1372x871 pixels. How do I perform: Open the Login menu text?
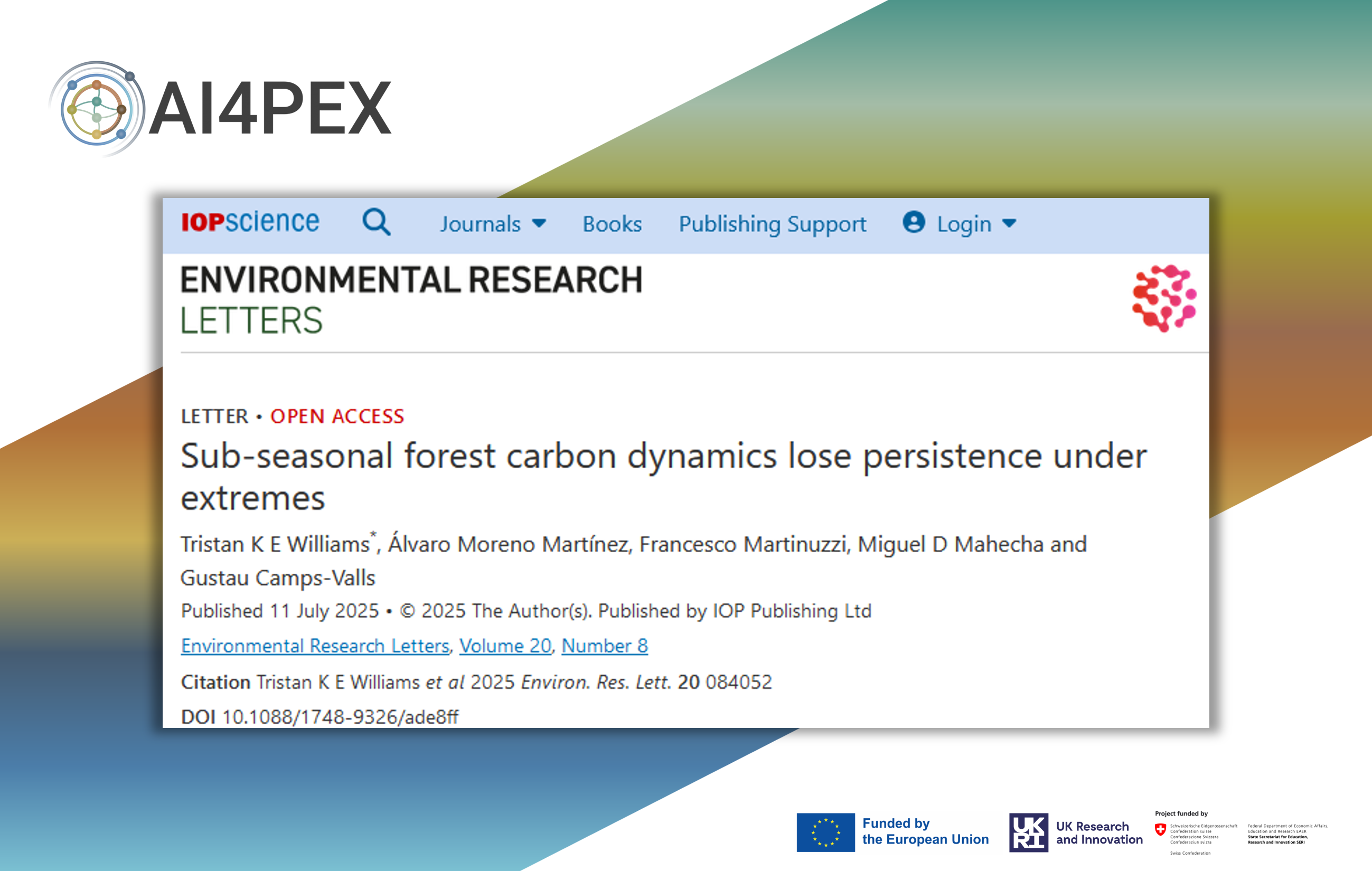point(964,224)
